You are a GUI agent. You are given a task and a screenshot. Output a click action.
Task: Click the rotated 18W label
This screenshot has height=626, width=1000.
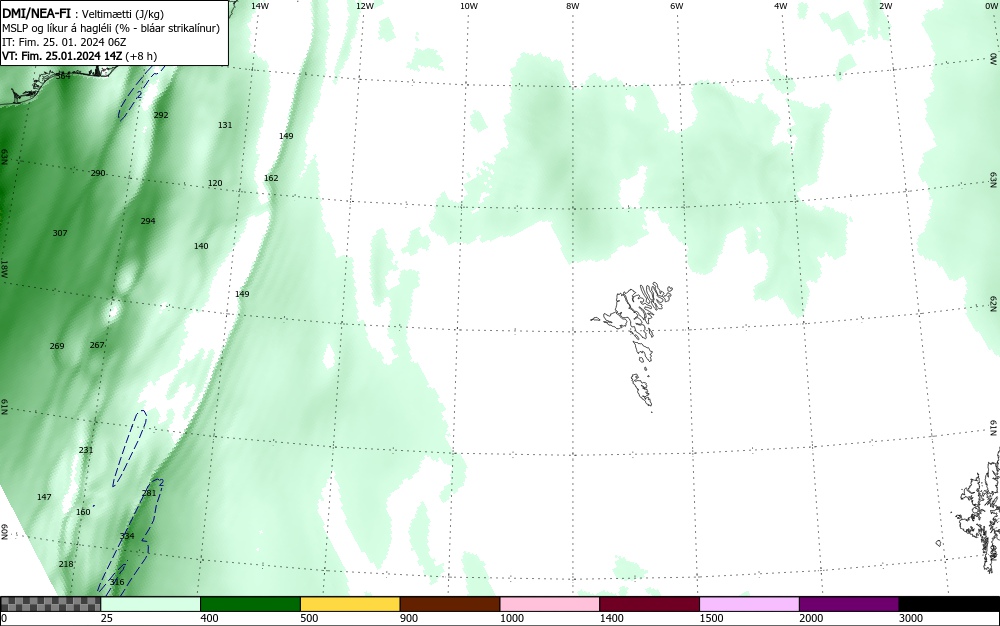click(x=4, y=268)
